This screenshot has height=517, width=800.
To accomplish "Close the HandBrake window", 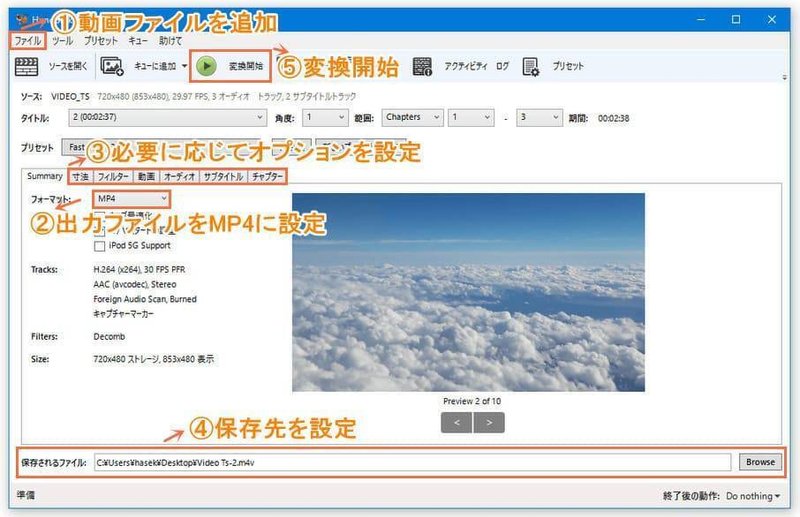I will [x=771, y=19].
